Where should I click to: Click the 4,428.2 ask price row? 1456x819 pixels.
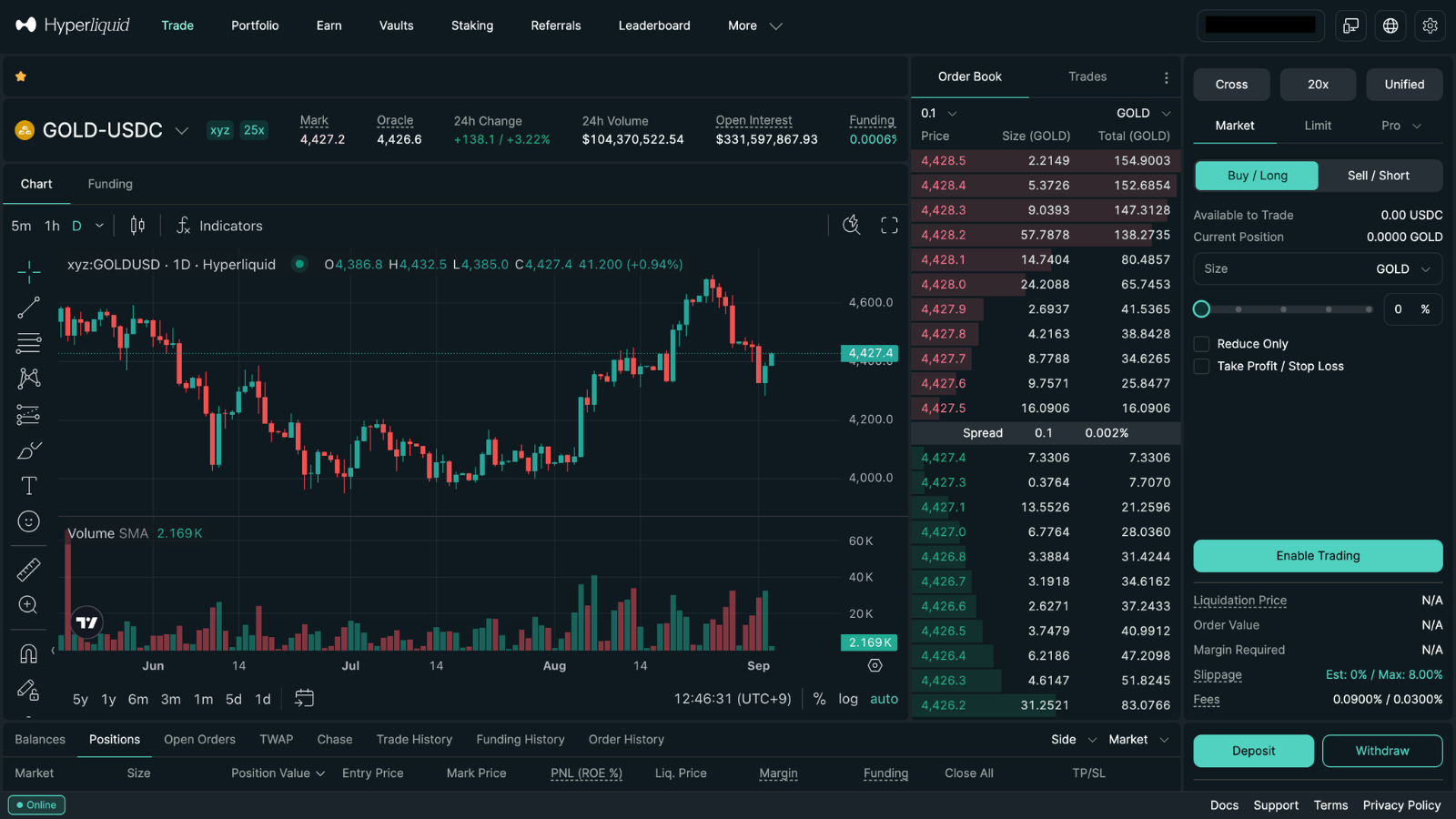[x=1046, y=235]
